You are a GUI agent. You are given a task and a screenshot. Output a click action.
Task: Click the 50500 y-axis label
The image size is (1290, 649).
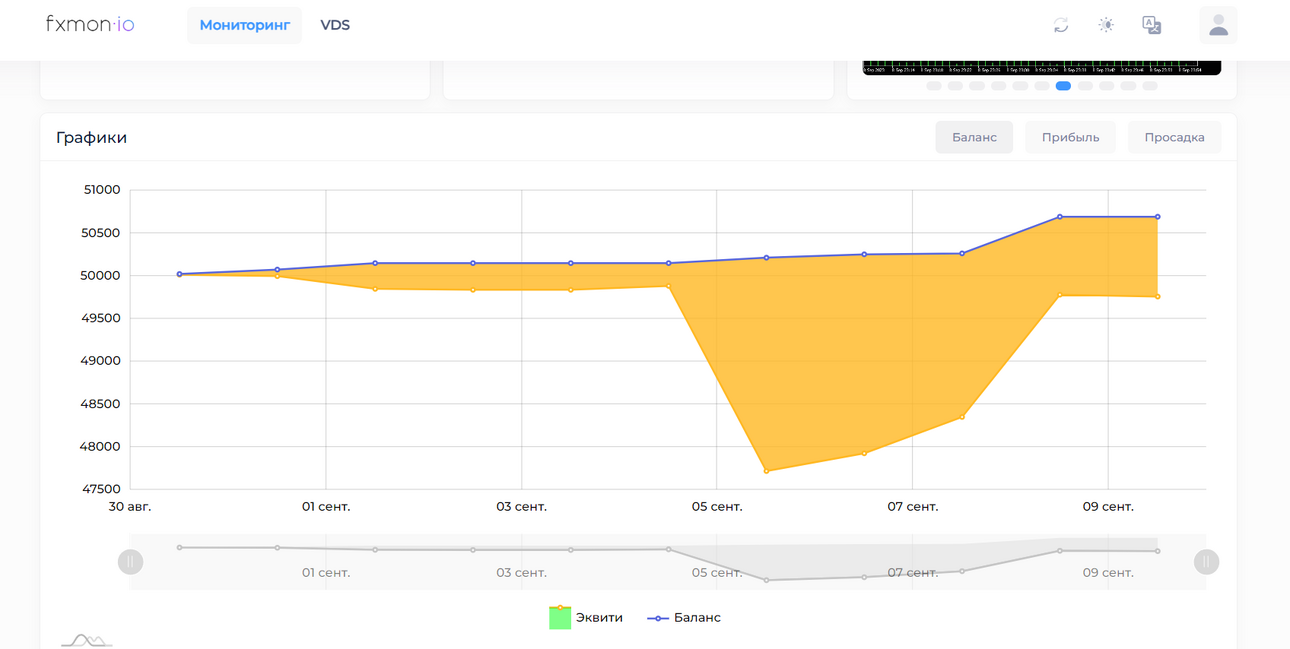(100, 233)
